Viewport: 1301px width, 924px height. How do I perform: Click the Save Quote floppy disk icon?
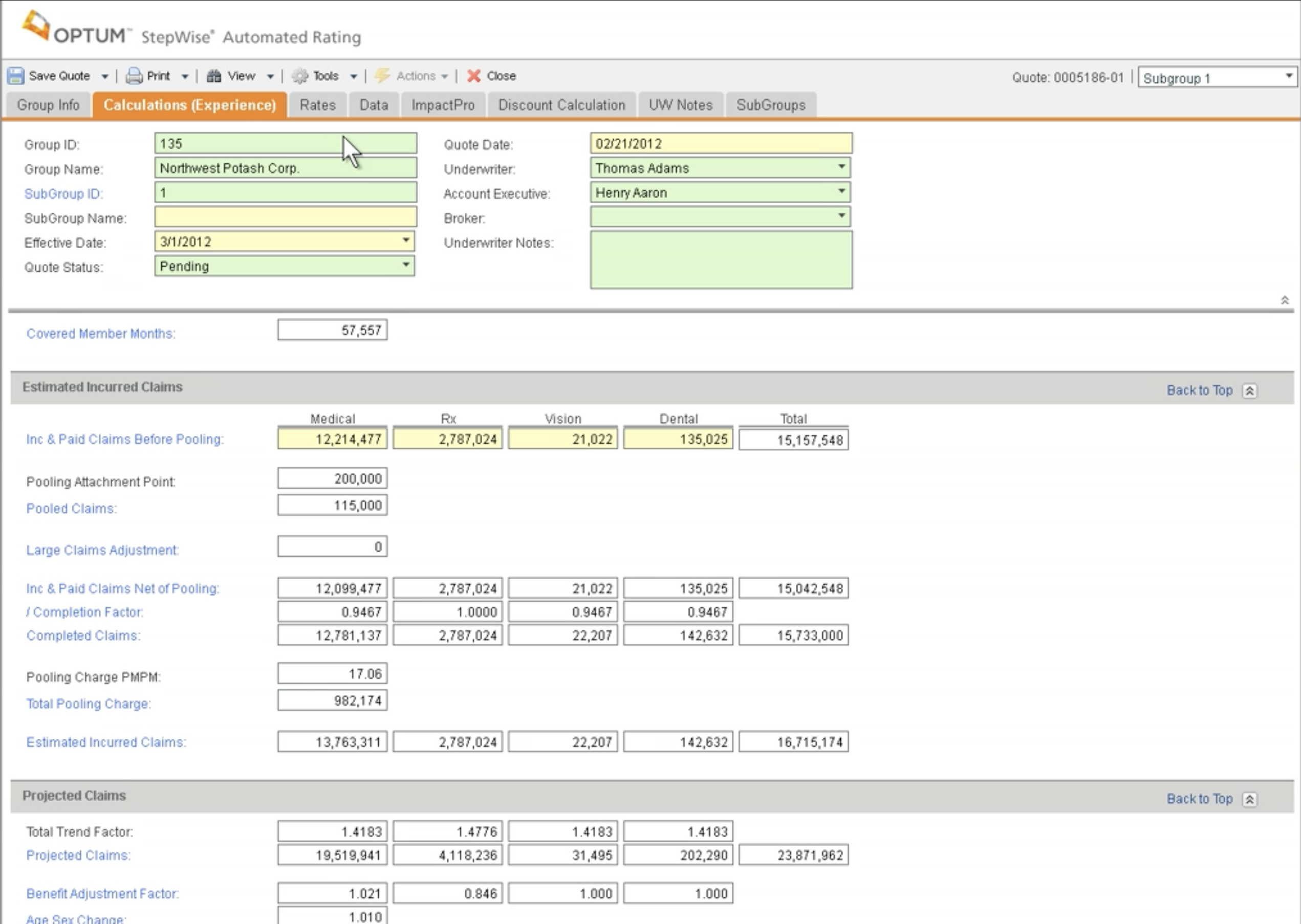[x=16, y=76]
